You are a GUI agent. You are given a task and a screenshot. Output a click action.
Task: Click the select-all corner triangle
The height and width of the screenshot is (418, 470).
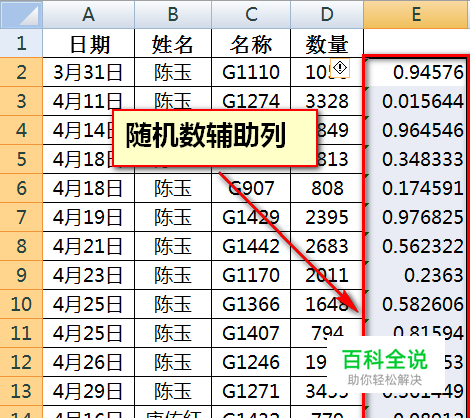21,14
